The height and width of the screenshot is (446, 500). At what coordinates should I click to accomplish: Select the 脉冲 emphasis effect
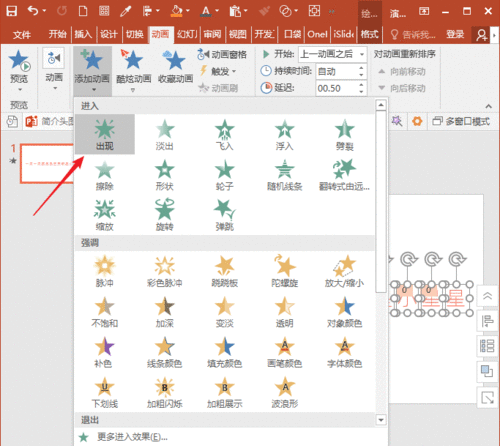click(105, 271)
